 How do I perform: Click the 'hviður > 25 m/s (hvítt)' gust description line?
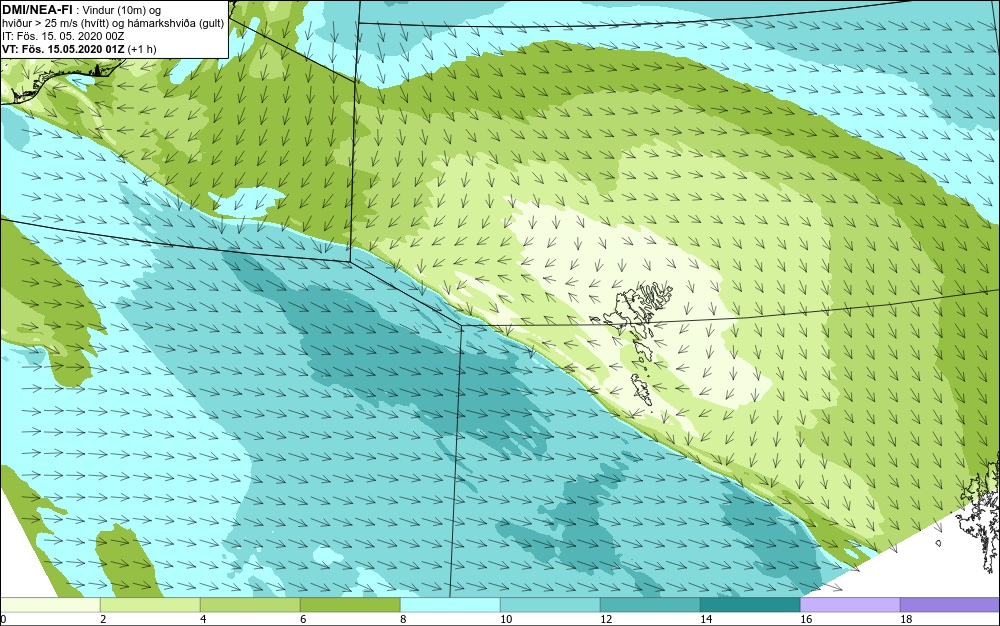point(114,24)
